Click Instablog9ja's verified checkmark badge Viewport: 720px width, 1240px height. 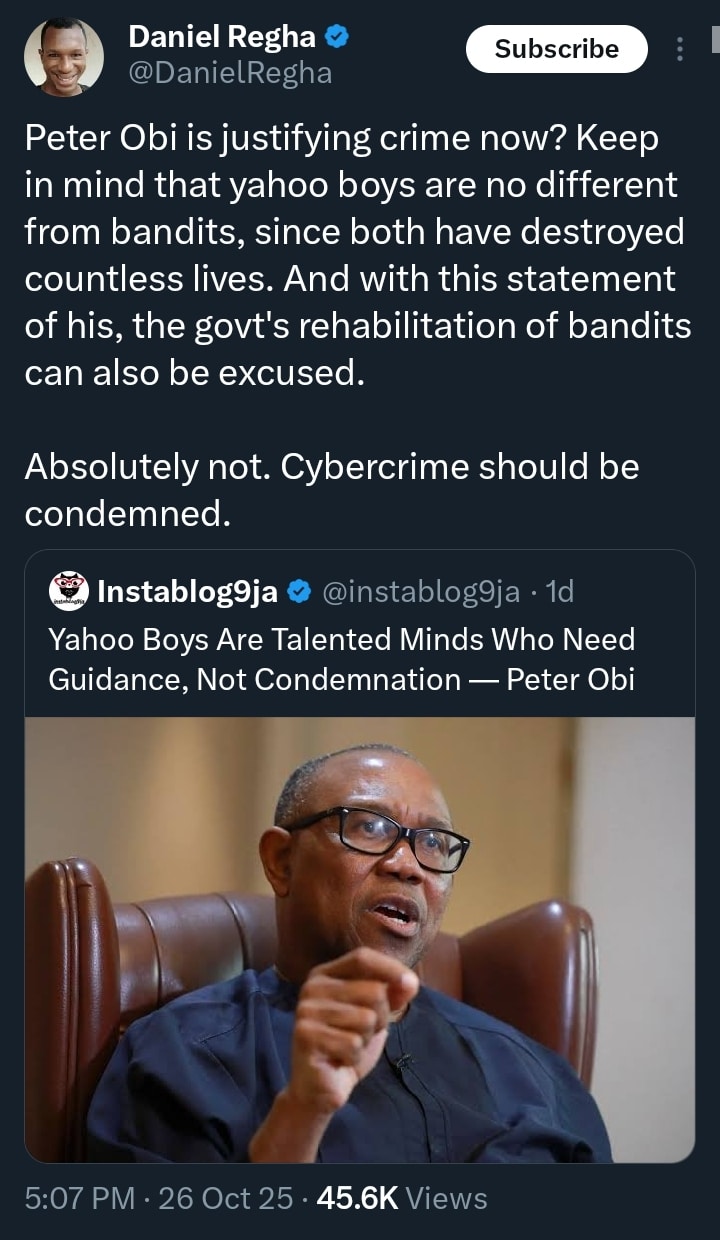click(298, 593)
